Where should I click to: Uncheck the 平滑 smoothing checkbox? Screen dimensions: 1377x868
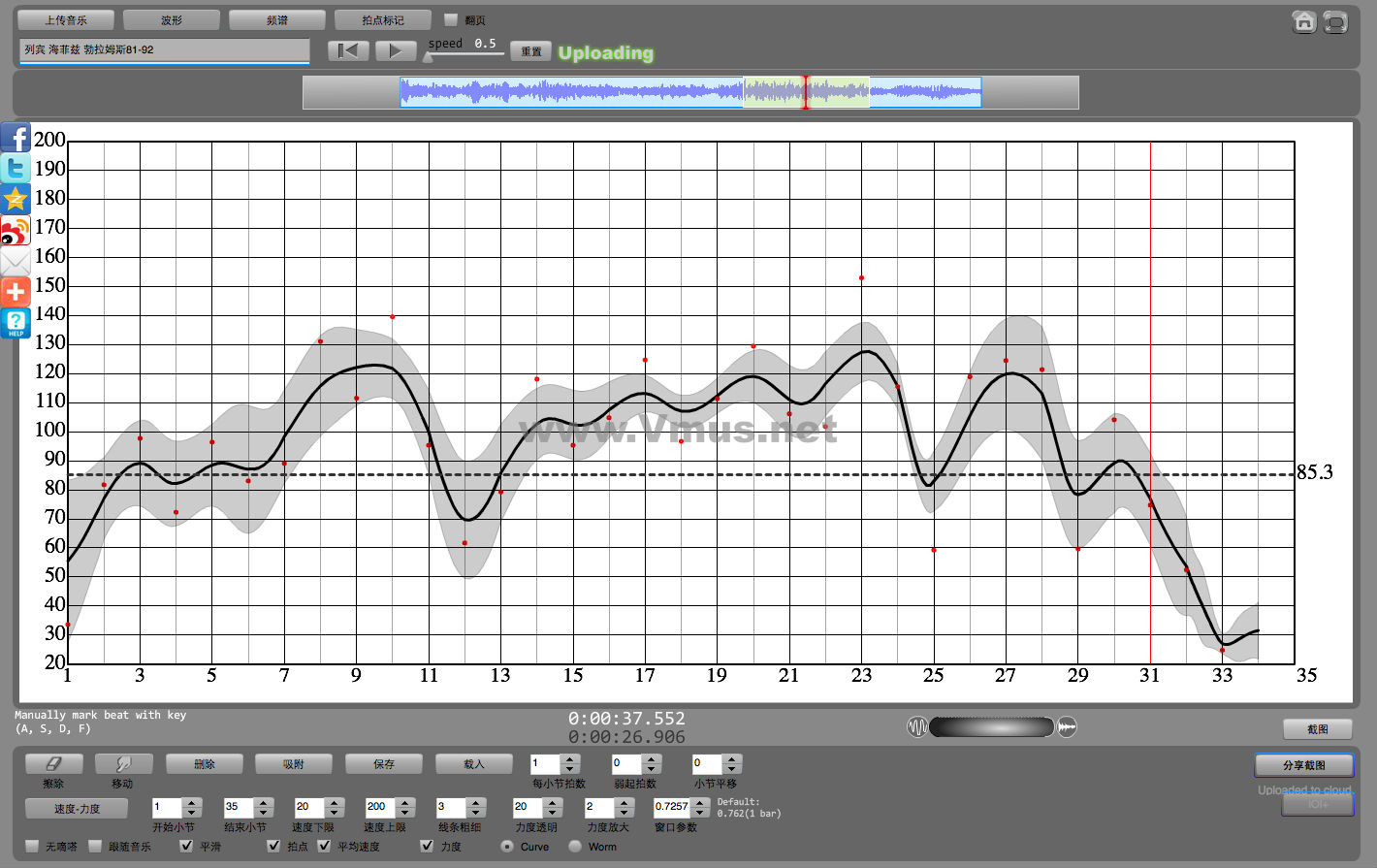(187, 846)
